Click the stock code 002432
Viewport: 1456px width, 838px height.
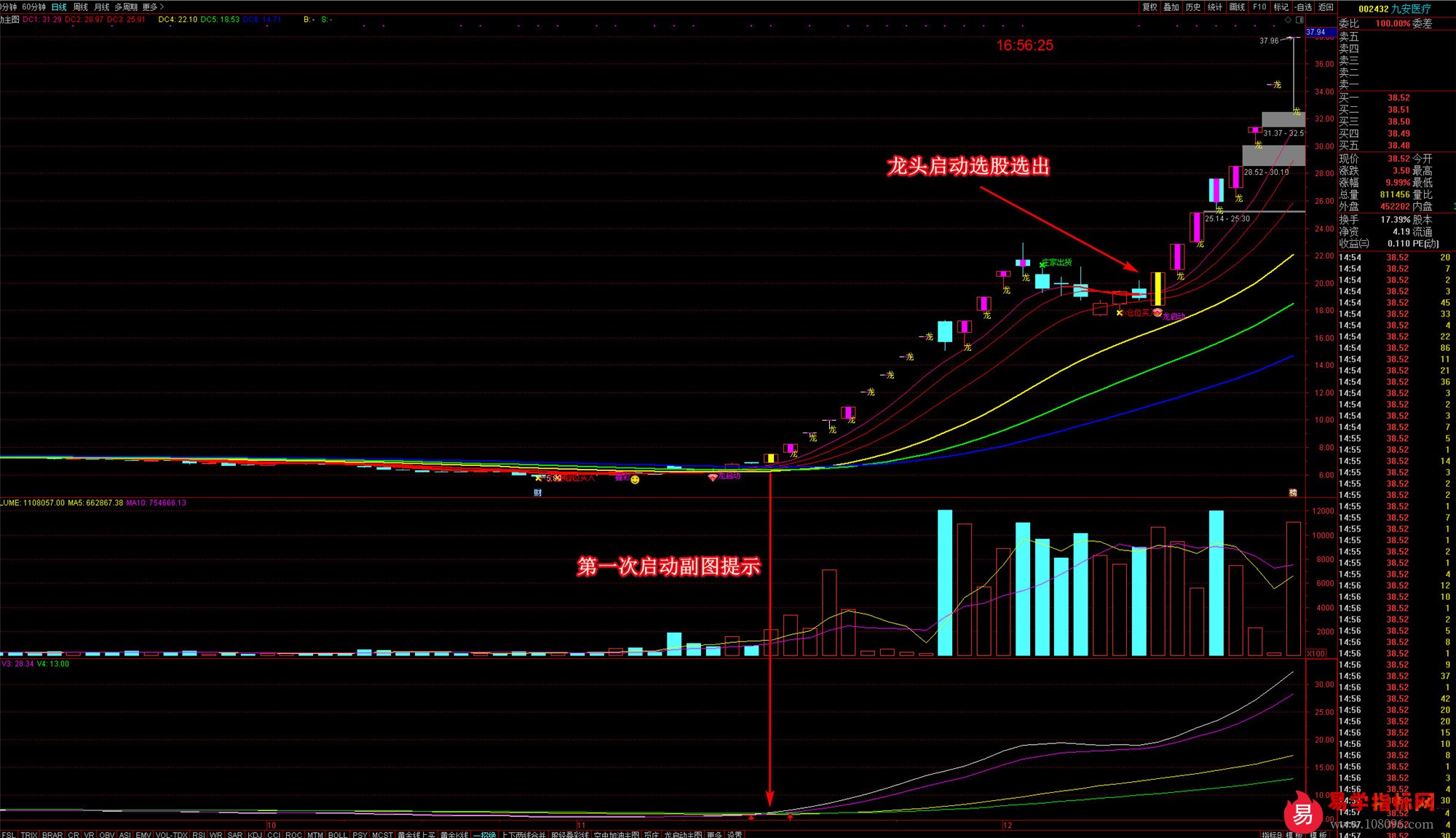[x=1373, y=9]
